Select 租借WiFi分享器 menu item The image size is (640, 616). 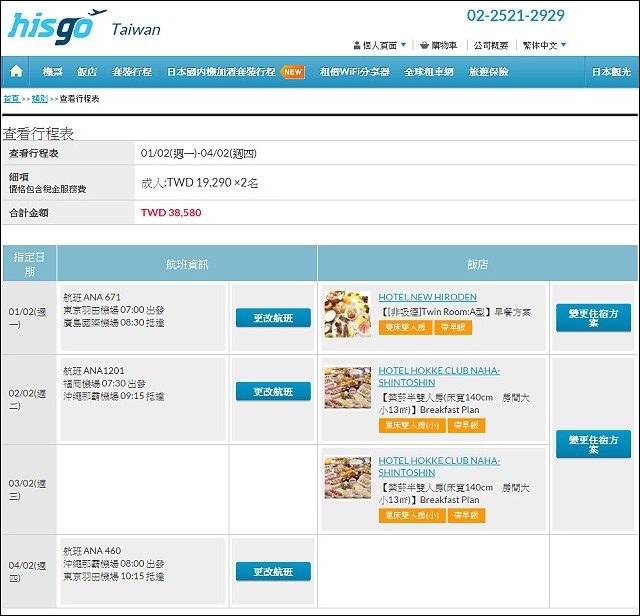[x=354, y=72]
